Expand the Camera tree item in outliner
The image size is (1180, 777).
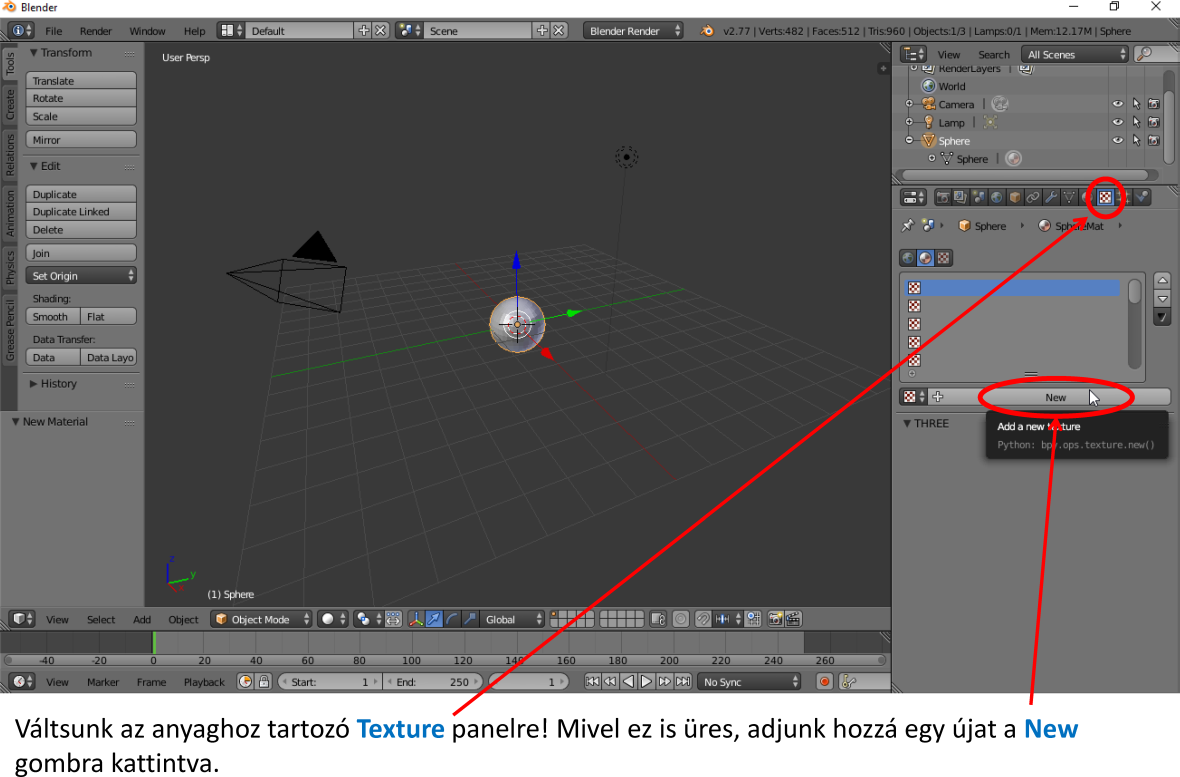click(909, 104)
